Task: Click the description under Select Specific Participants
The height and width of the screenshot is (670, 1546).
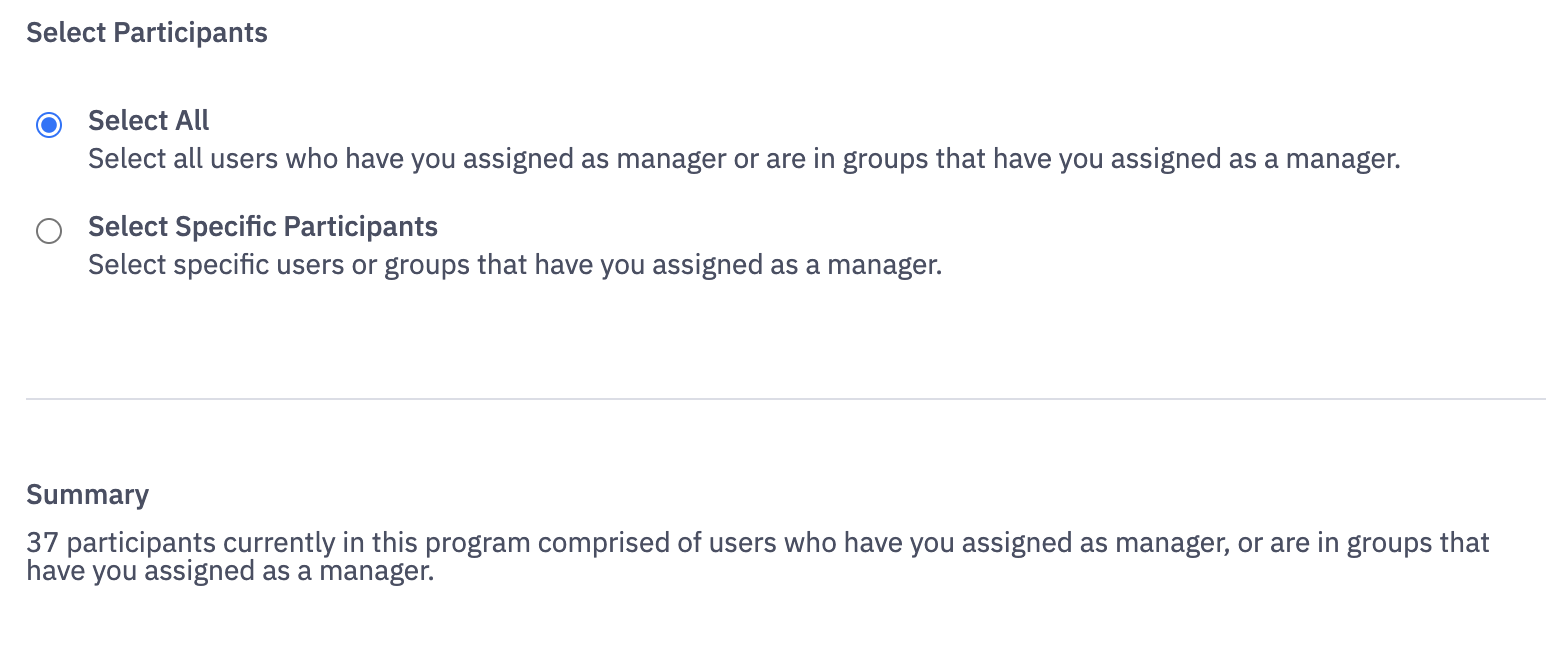Action: click(515, 266)
